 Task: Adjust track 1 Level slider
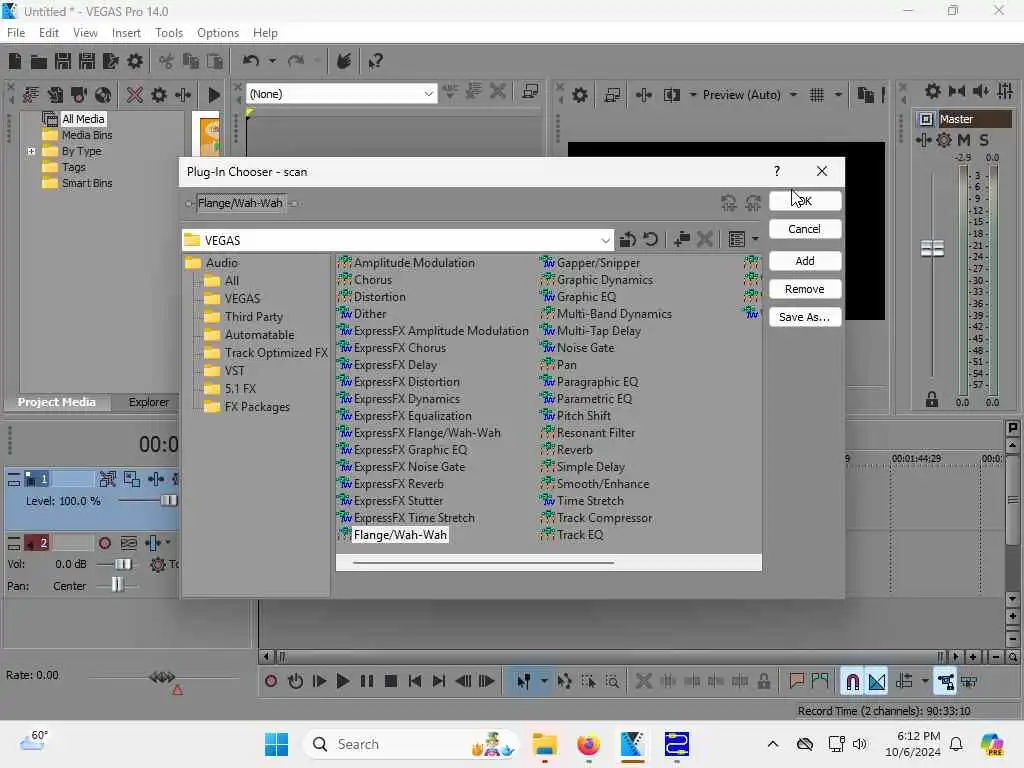[x=168, y=500]
